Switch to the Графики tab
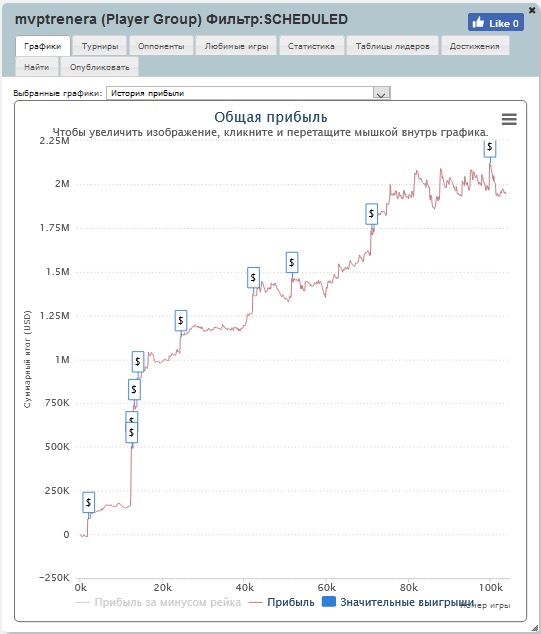Viewport: 541px width, 634px height. (42, 46)
